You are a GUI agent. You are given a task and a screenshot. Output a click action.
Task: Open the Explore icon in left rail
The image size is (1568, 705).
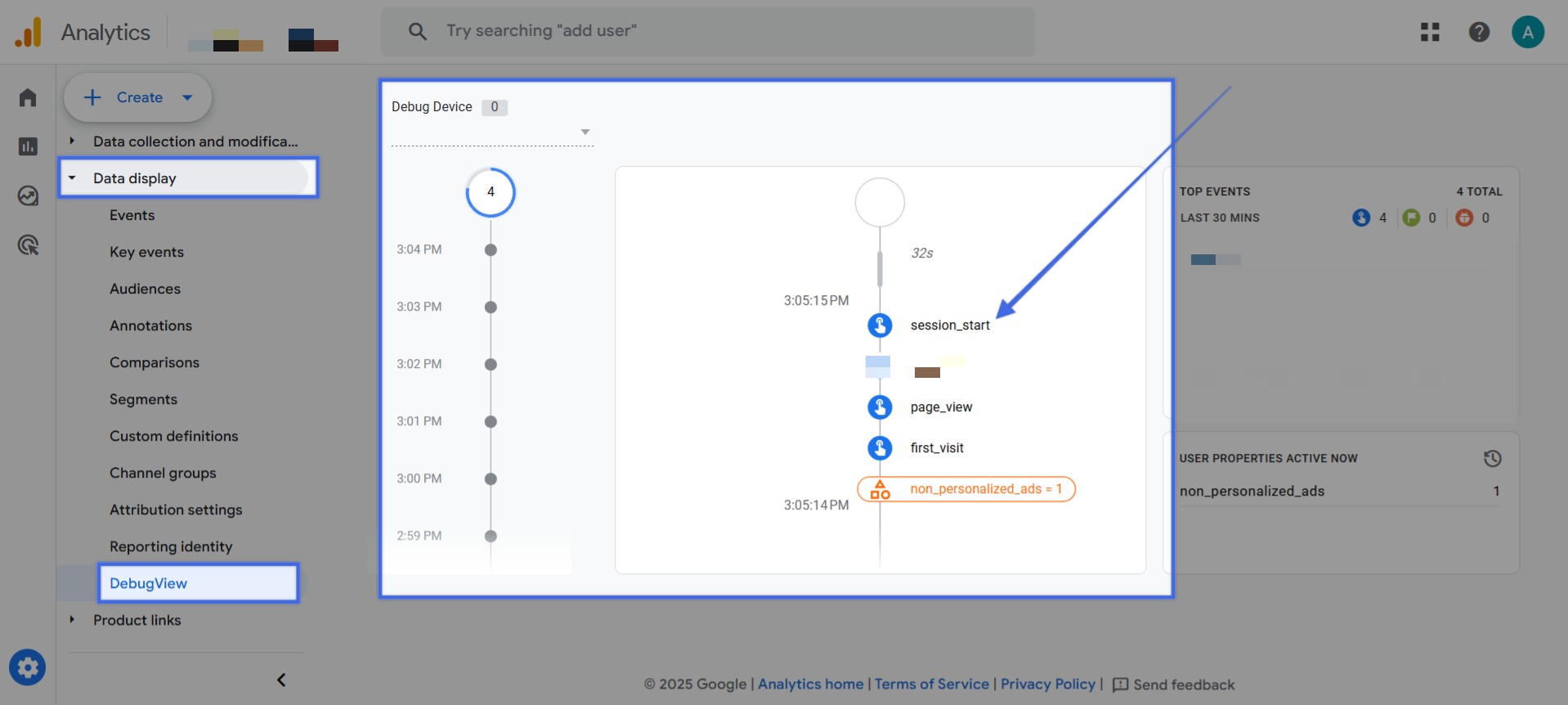click(28, 195)
